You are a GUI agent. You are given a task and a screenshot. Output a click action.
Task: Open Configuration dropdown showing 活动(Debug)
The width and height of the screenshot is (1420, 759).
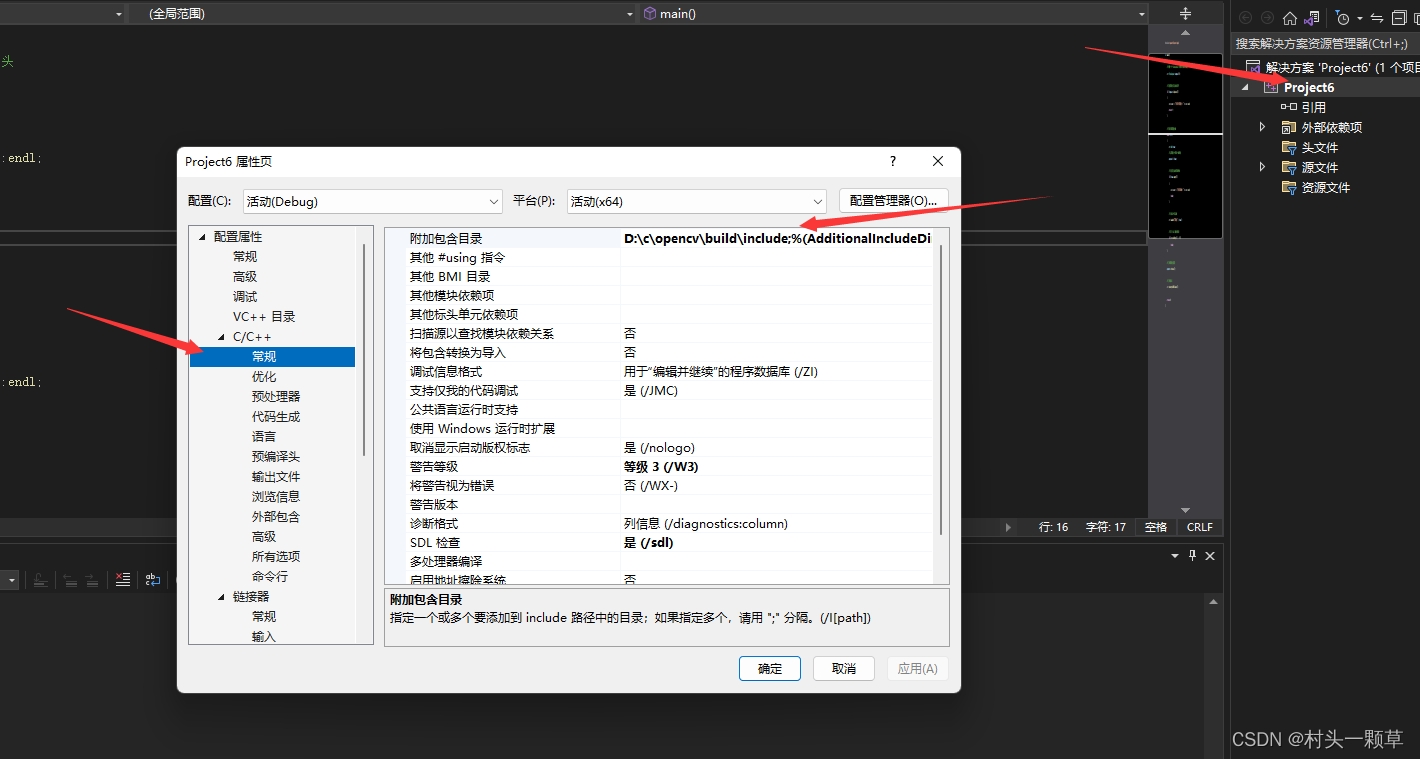(x=373, y=201)
